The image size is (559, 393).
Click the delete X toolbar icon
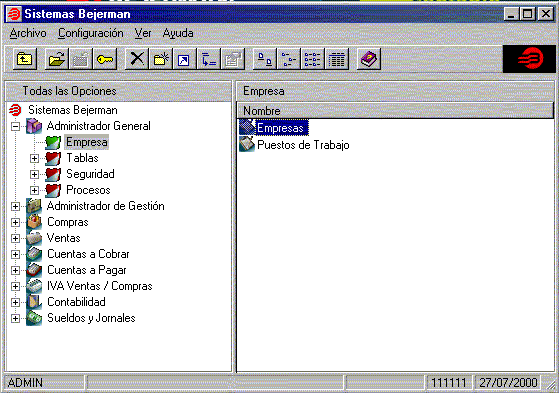tap(137, 59)
